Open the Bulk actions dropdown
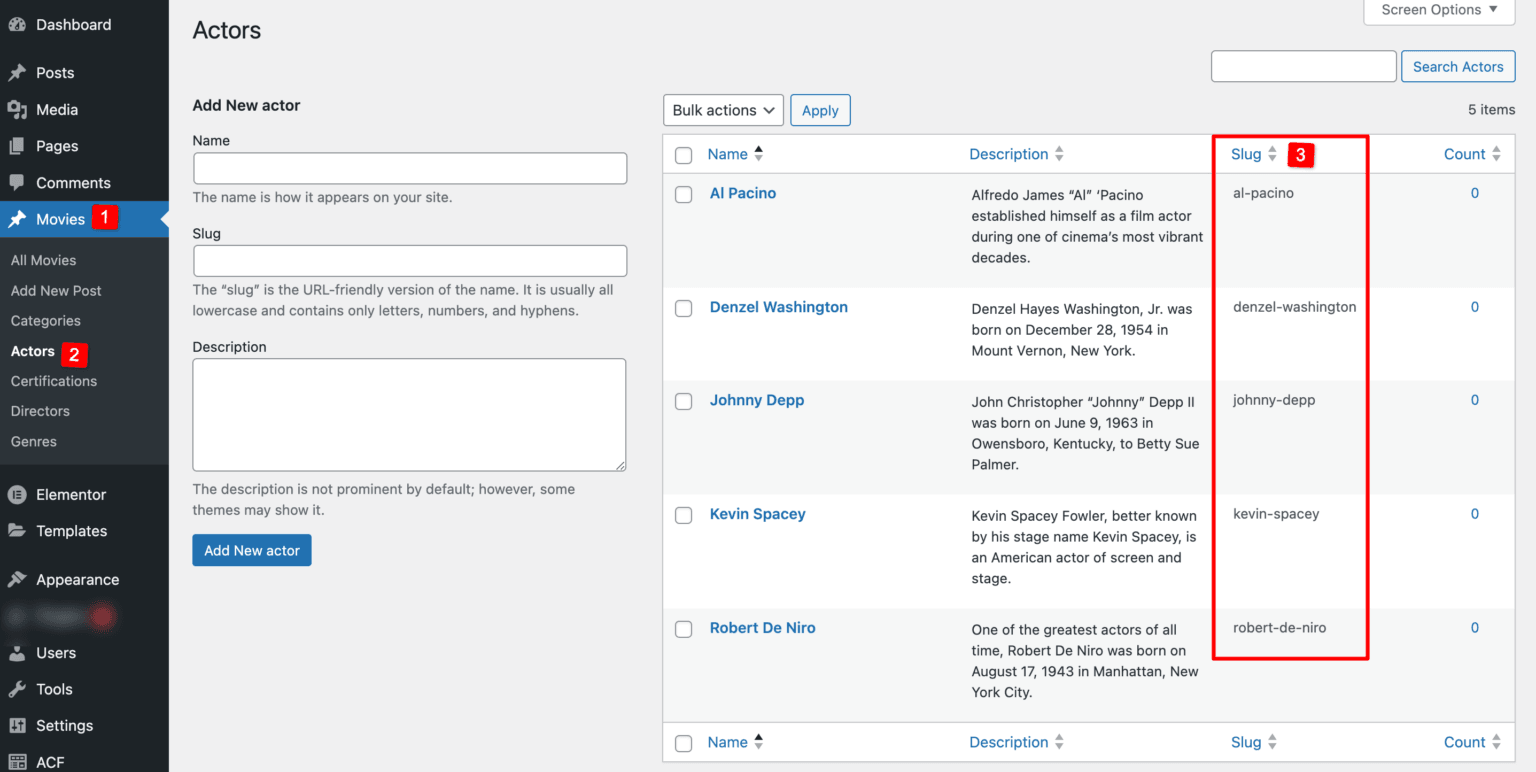The width and height of the screenshot is (1536, 772). point(722,110)
